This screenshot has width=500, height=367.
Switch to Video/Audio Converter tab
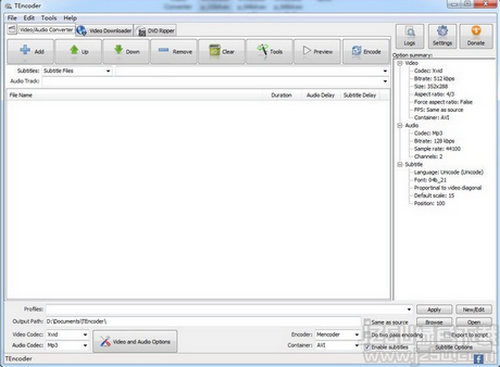[41, 30]
